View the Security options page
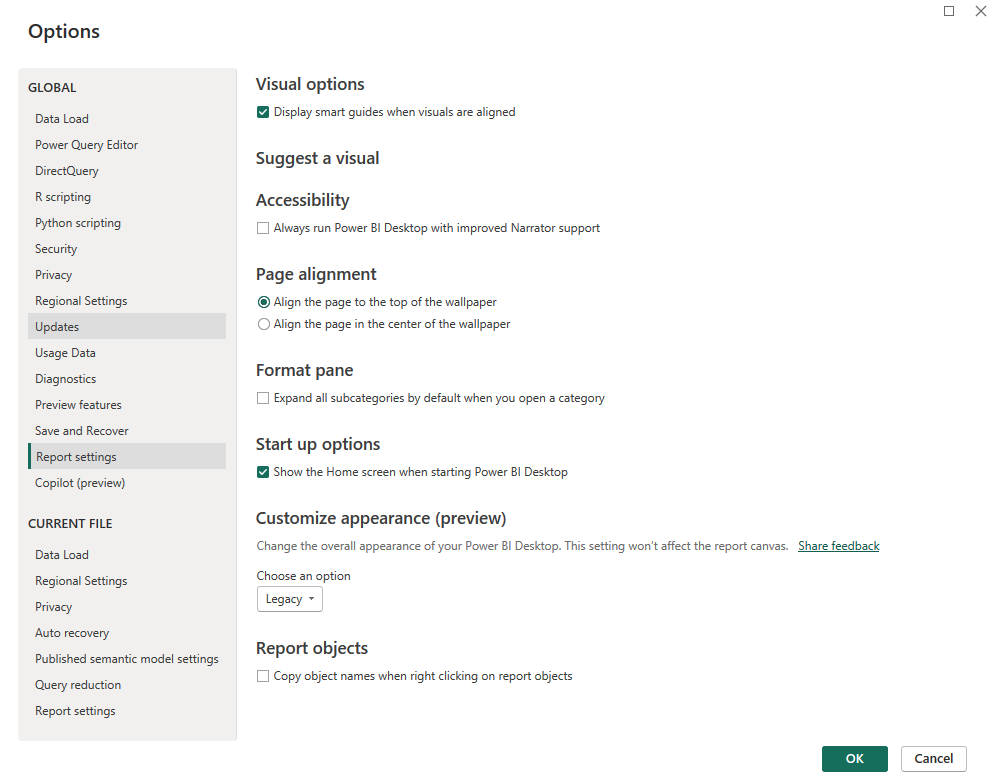The height and width of the screenshot is (783, 991). [55, 248]
